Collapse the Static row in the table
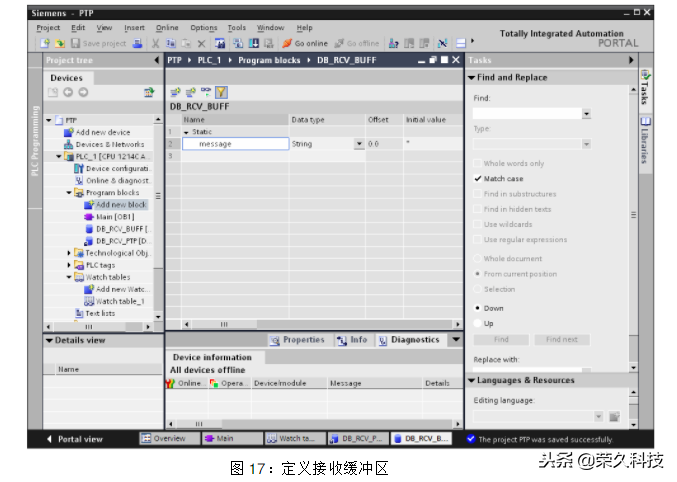Image resolution: width=677 pixels, height=482 pixels. point(186,132)
